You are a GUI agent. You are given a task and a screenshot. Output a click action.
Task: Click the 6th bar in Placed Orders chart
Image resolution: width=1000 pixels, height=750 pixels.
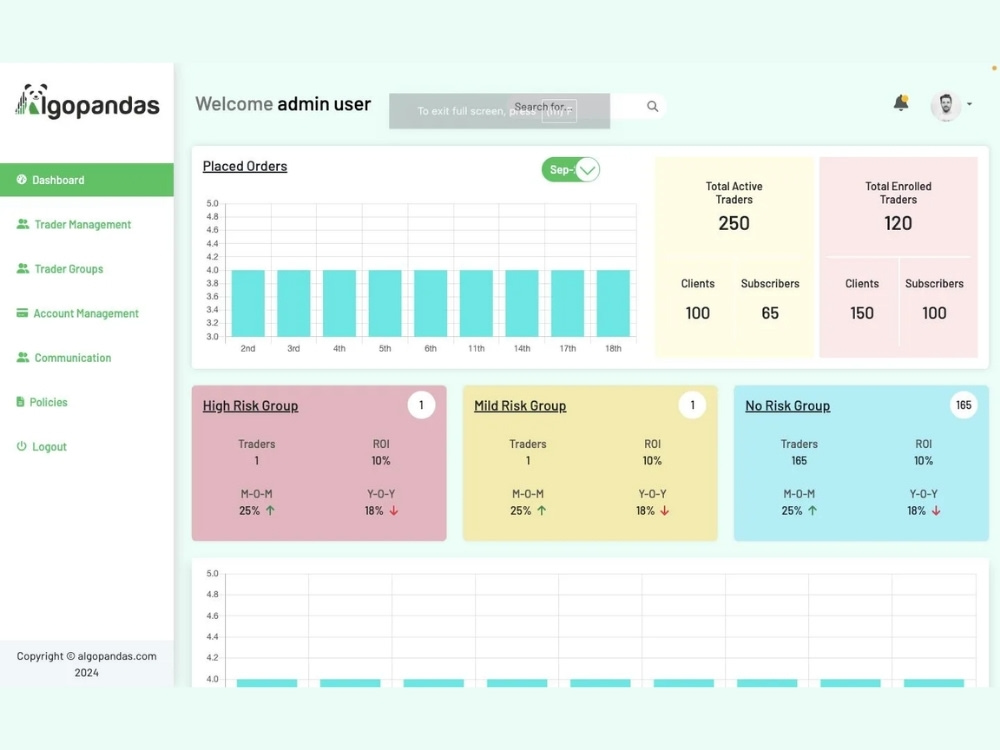[x=430, y=303]
